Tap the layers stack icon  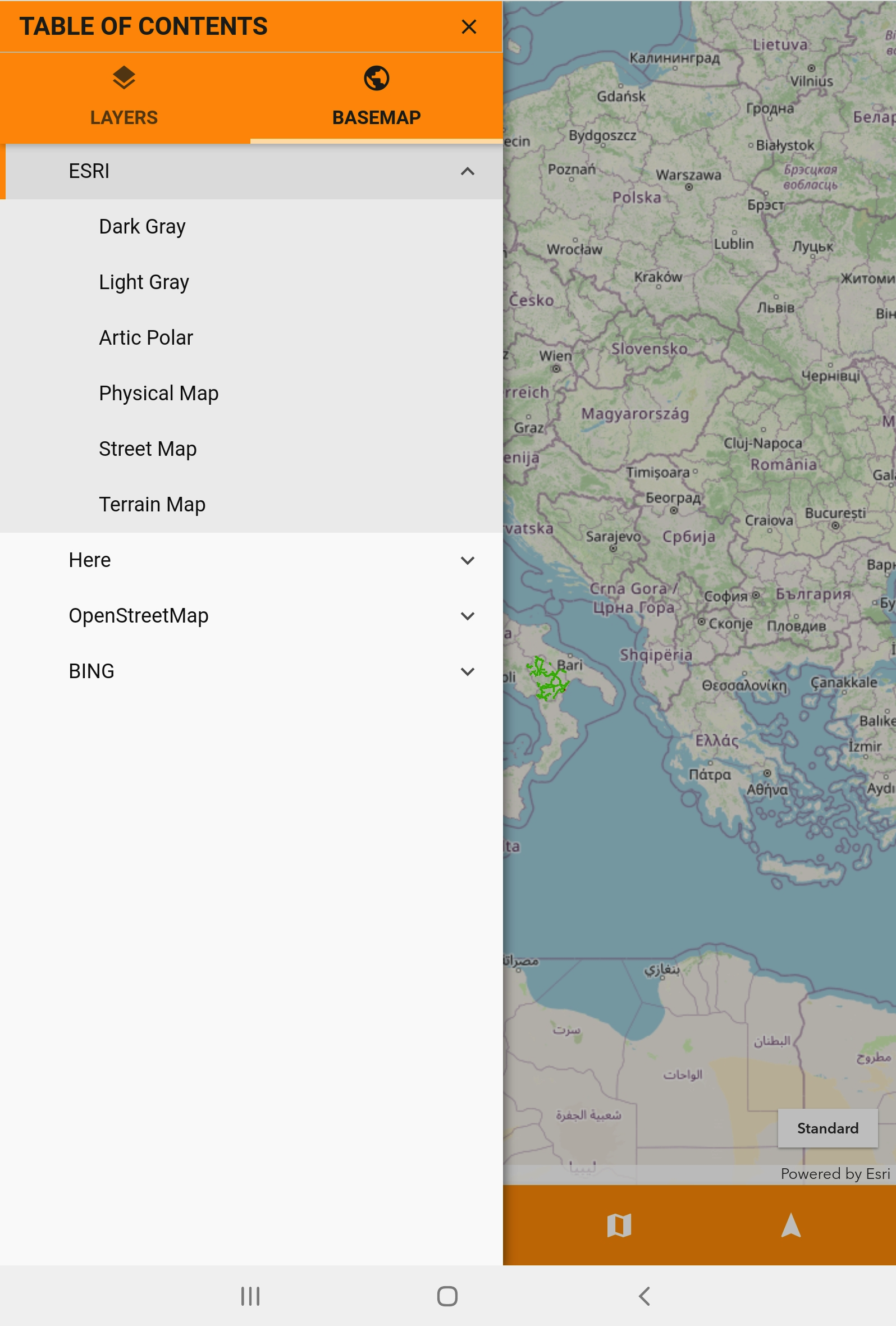[124, 78]
